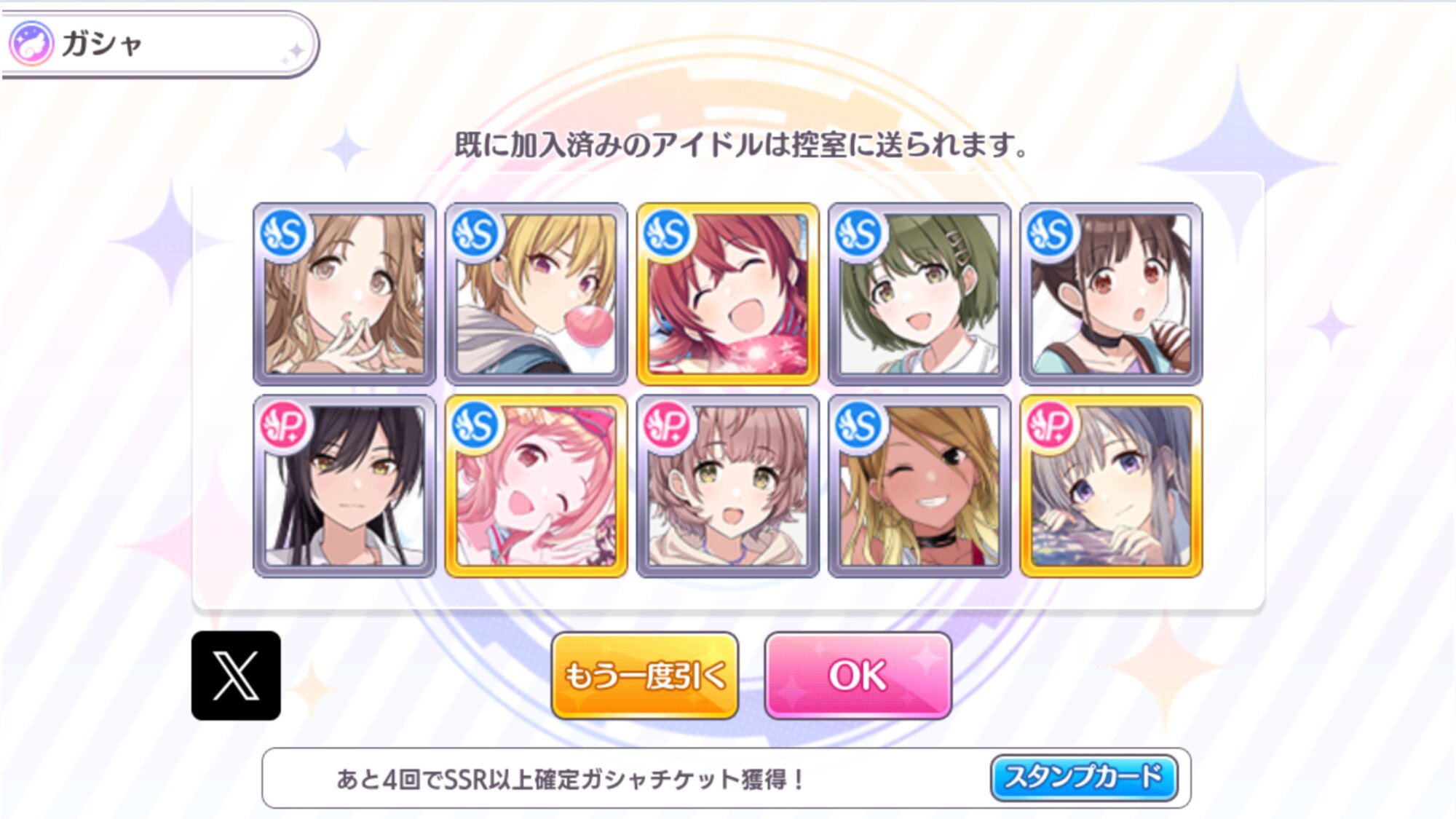The image size is (1456, 819).
Task: Open the pink-haired winking idol card
Action: [x=536, y=486]
